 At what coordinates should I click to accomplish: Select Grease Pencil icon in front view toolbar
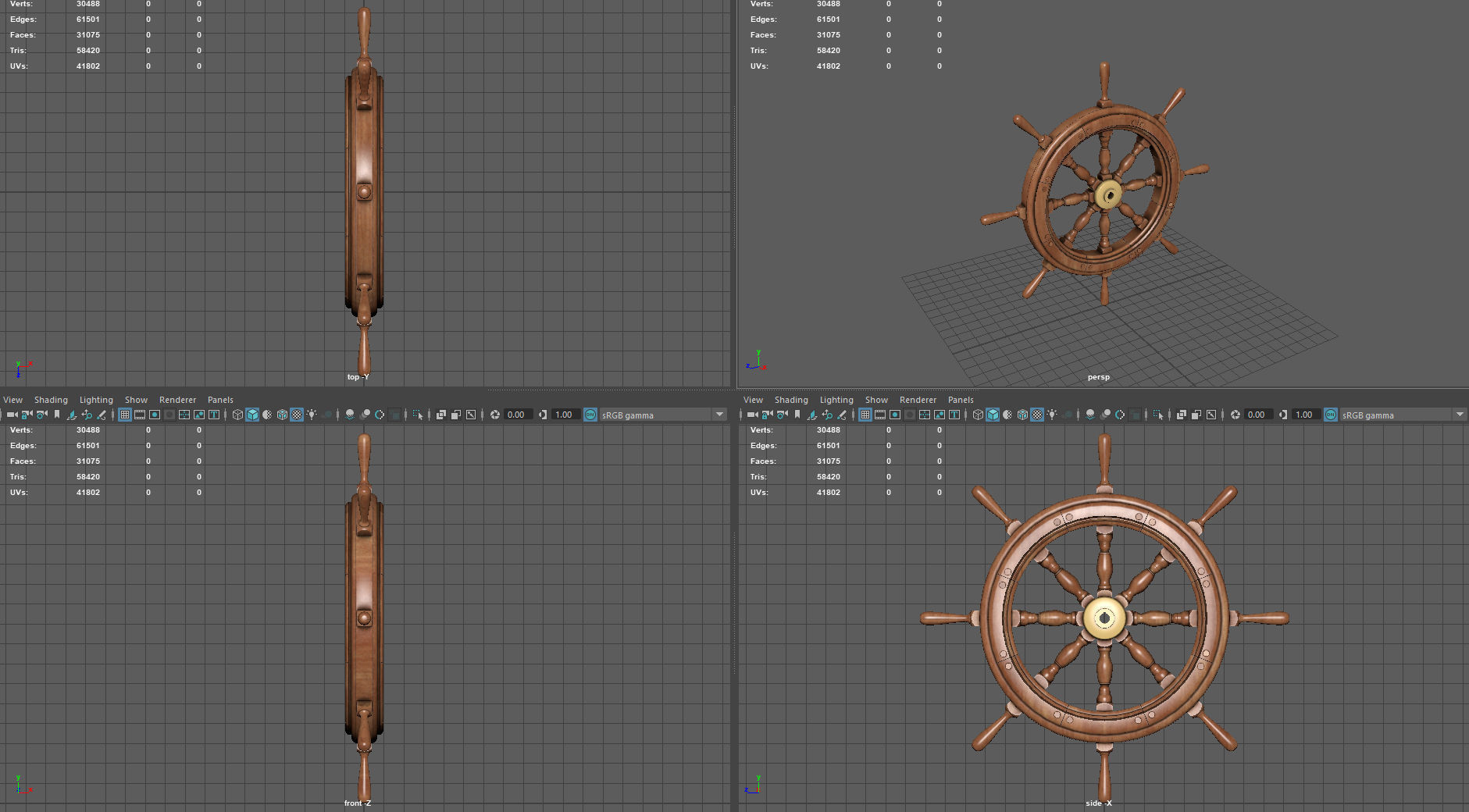coord(101,415)
